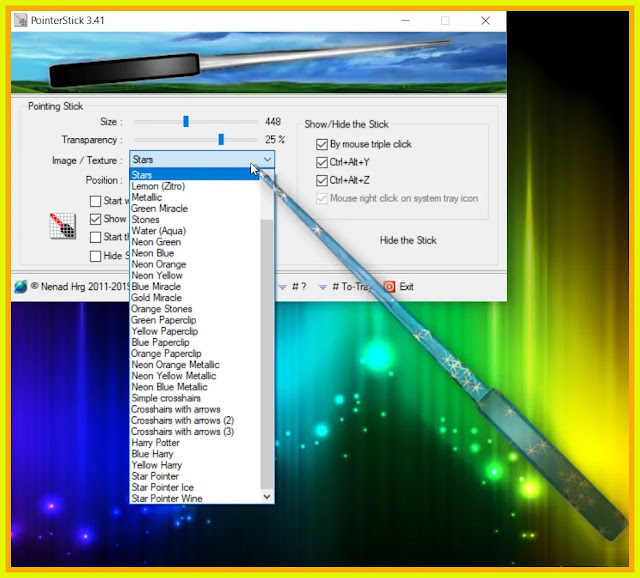The width and height of the screenshot is (640, 578).
Task: Select Neon Blue texture
Action: pyautogui.click(x=195, y=253)
